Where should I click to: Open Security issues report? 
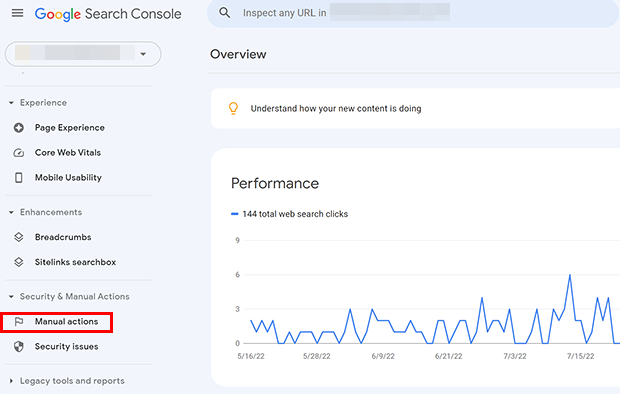click(x=66, y=347)
